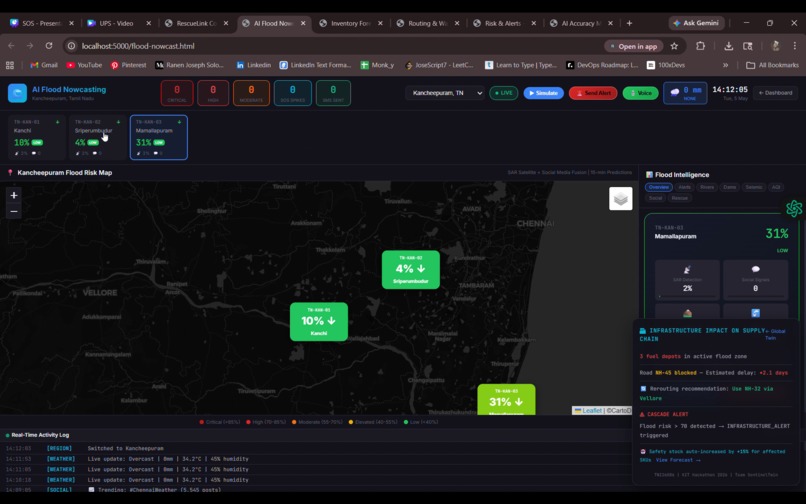Open the All Bookmarks folder
The image size is (806, 504).
772,65
